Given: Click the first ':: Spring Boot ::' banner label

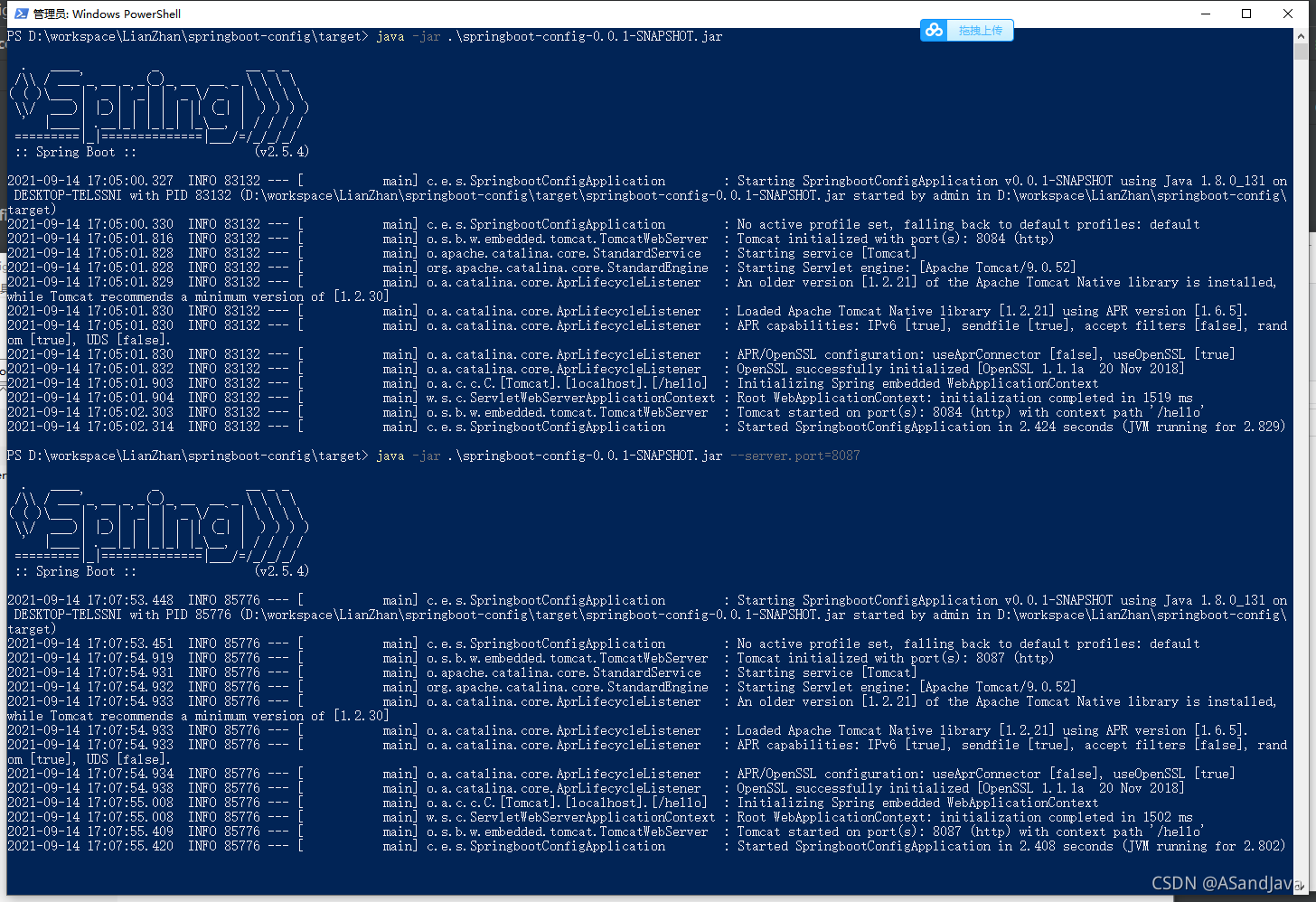Looking at the screenshot, I should (x=76, y=152).
